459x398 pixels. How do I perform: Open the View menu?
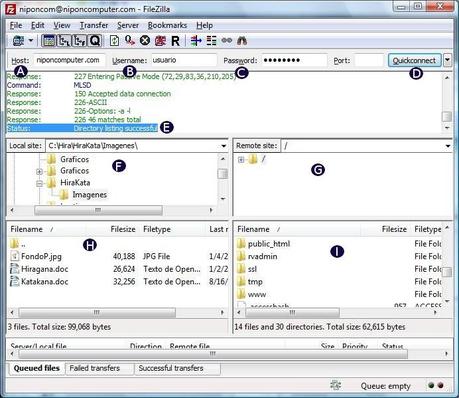pyautogui.click(x=62, y=25)
